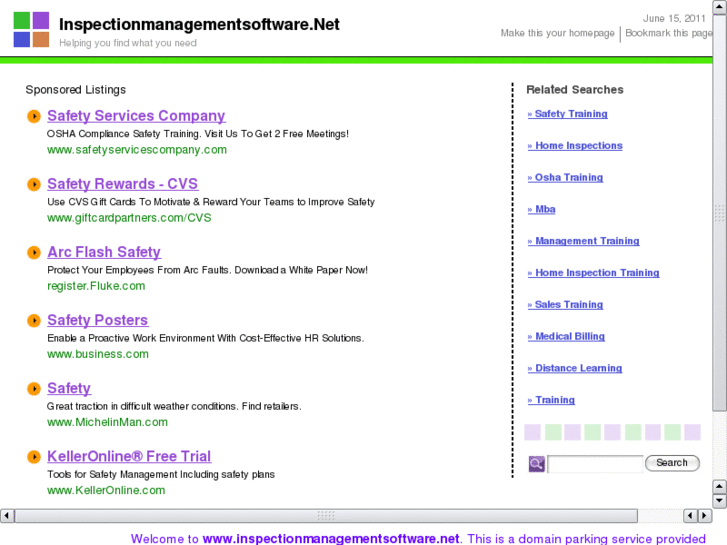Click the 'Protect Your Employees From Arc Faults' text

pos(207,270)
